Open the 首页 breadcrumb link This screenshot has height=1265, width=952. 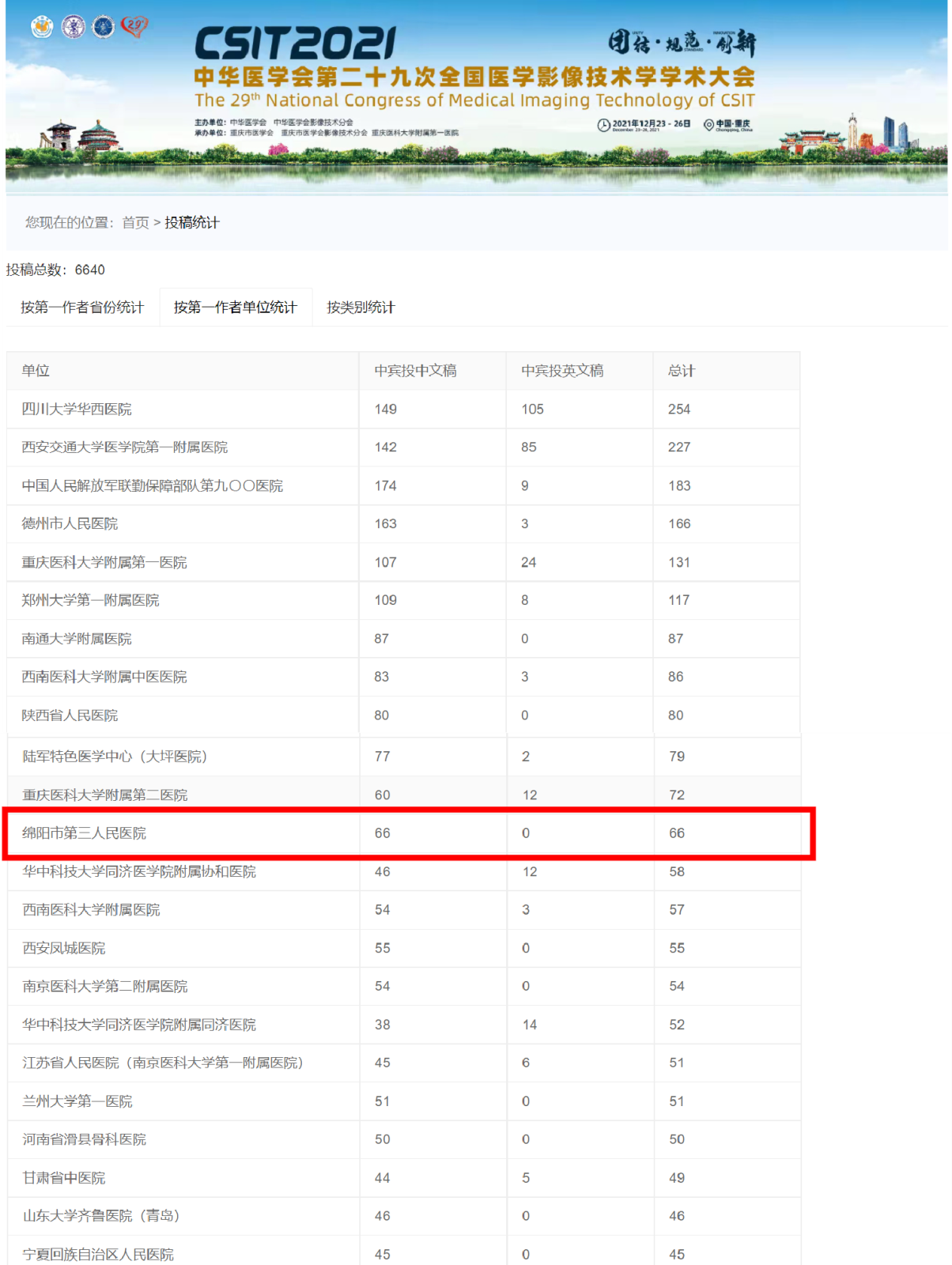(x=135, y=223)
